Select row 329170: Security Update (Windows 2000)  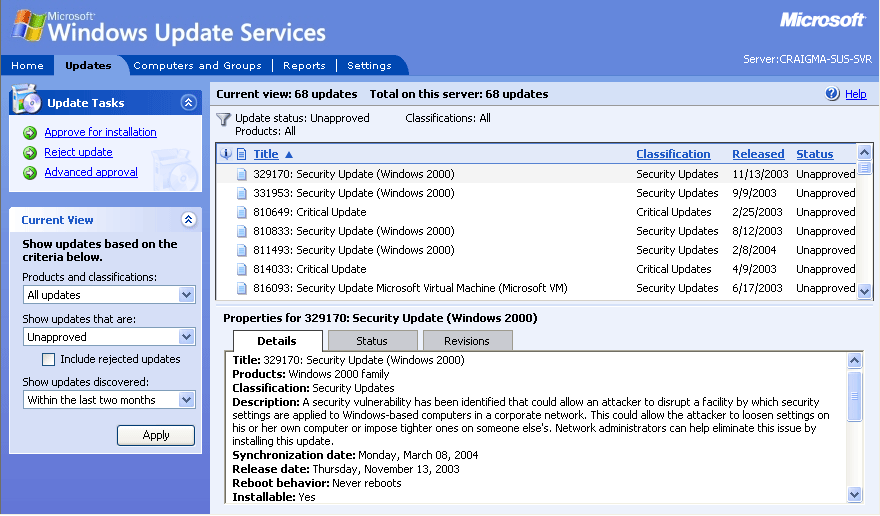(x=537, y=175)
